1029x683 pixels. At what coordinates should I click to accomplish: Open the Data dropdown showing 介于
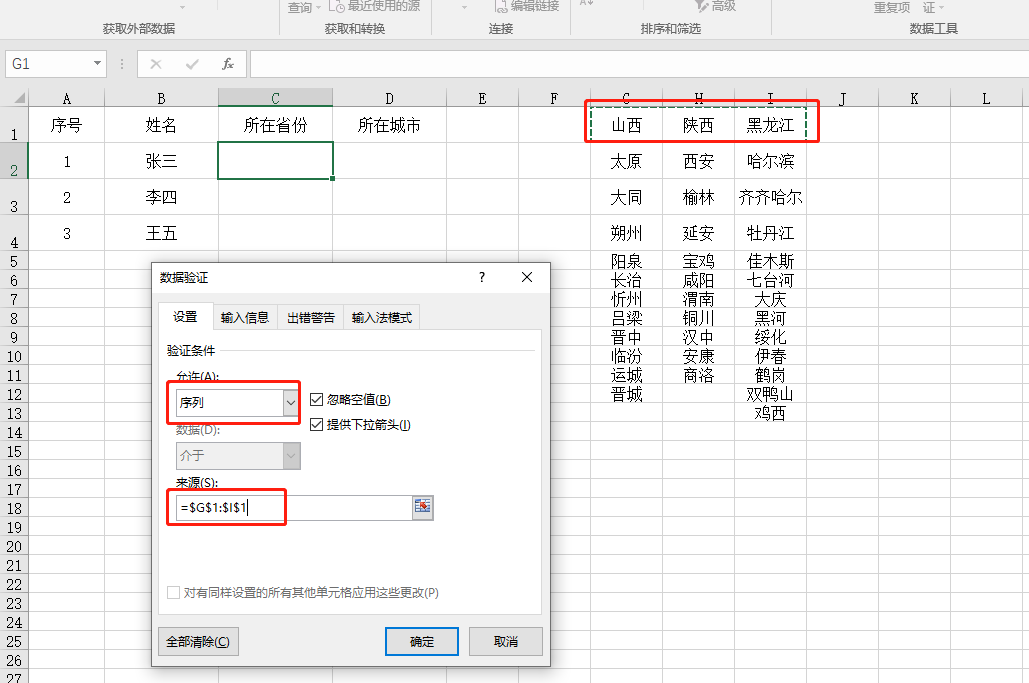click(x=291, y=455)
